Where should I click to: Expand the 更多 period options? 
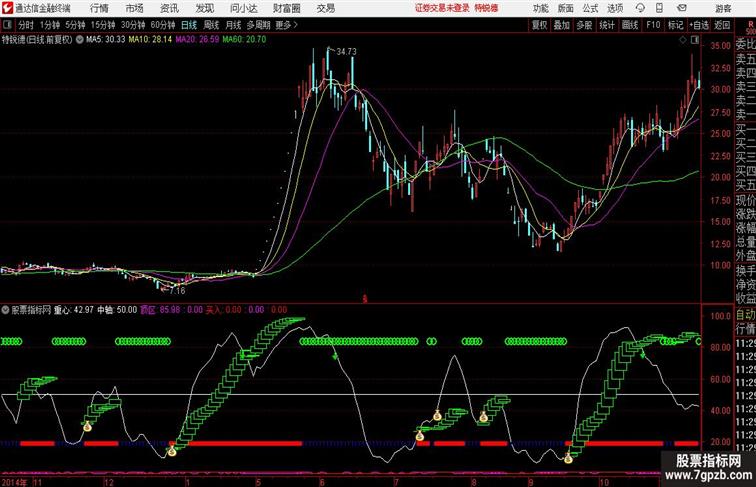pos(286,25)
